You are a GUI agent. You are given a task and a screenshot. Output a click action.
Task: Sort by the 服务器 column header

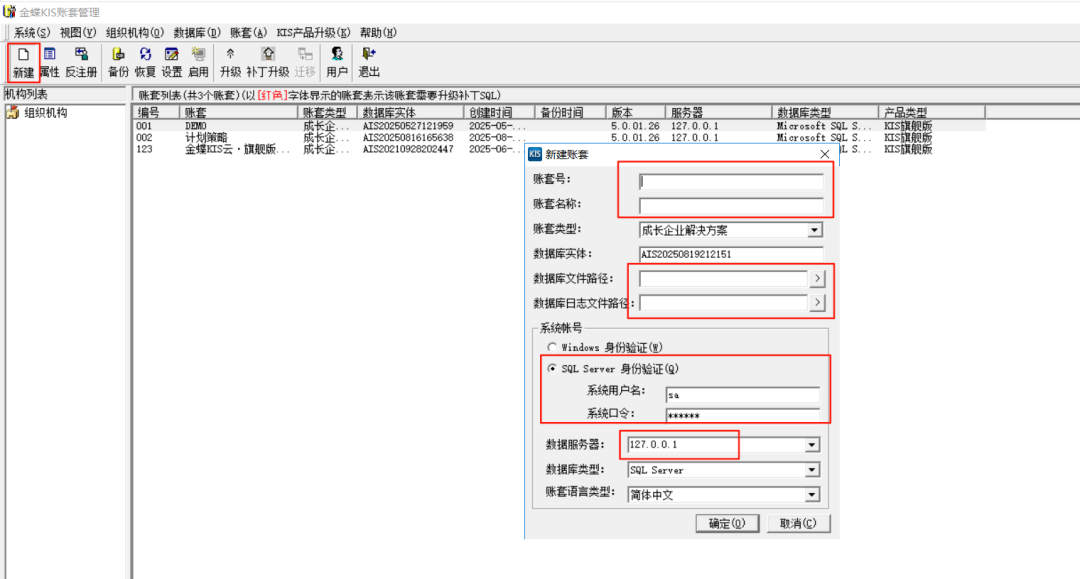719,112
